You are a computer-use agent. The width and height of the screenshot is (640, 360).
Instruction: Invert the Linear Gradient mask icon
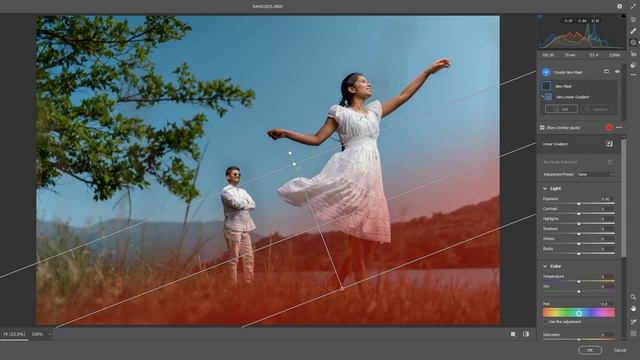pos(609,144)
